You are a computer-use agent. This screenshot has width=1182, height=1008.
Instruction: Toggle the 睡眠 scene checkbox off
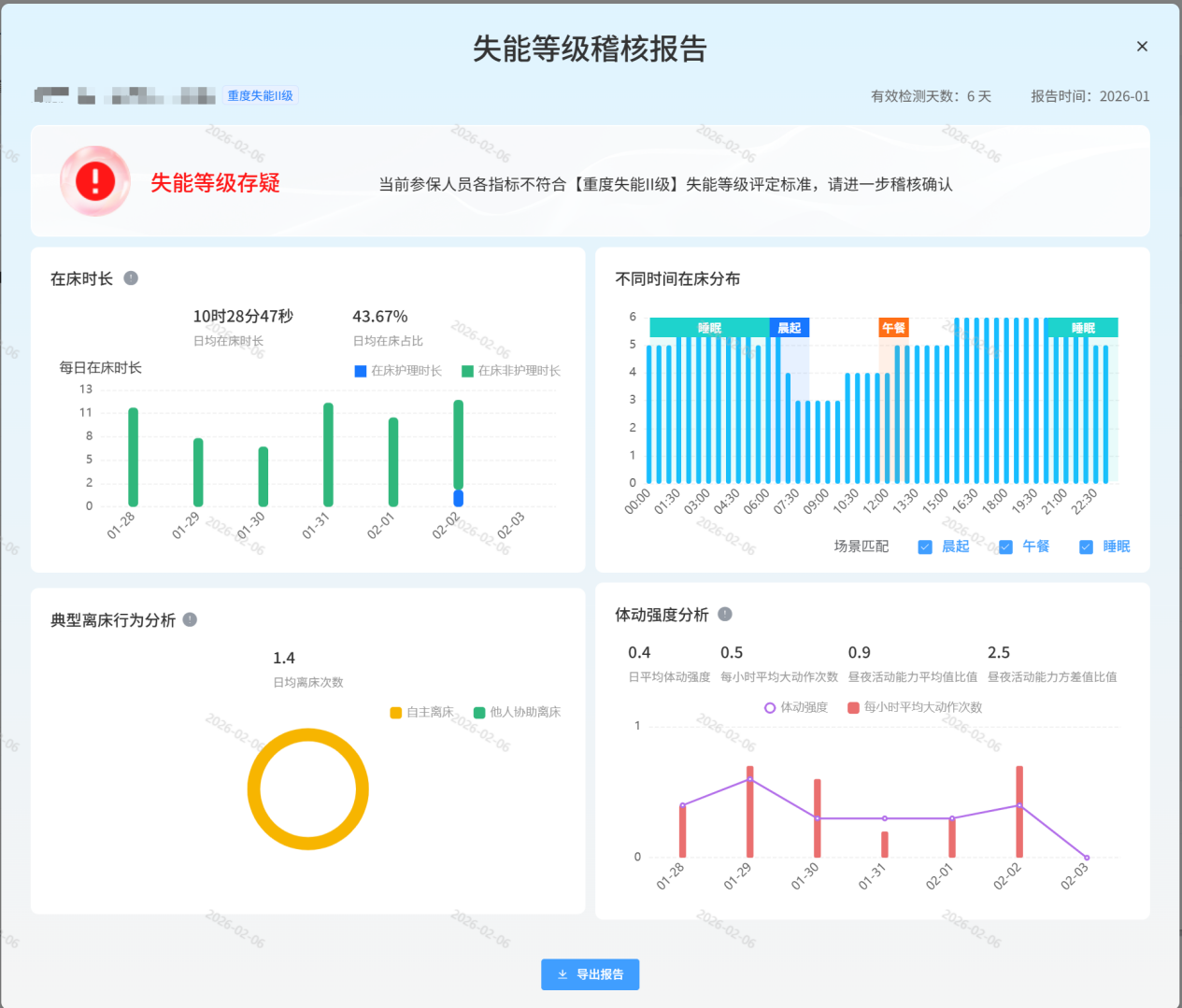(1086, 547)
